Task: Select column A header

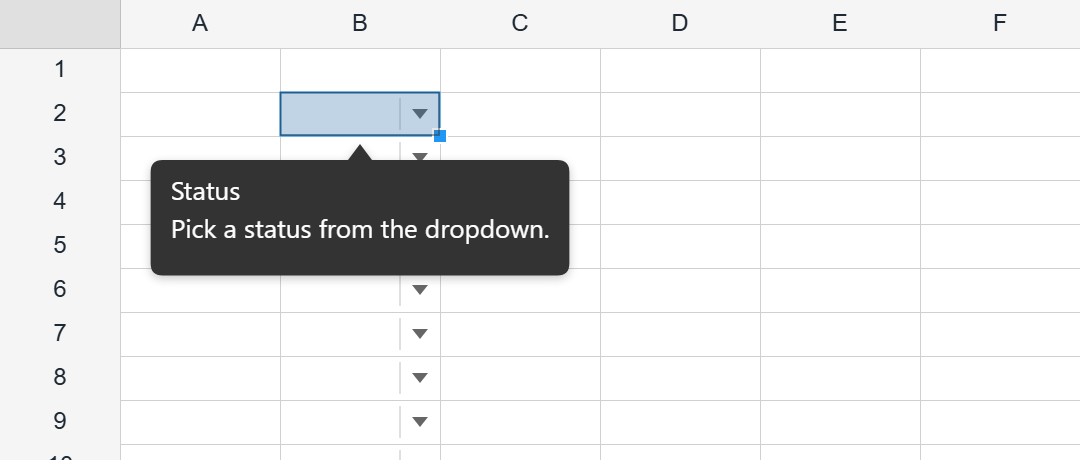Action: point(200,24)
